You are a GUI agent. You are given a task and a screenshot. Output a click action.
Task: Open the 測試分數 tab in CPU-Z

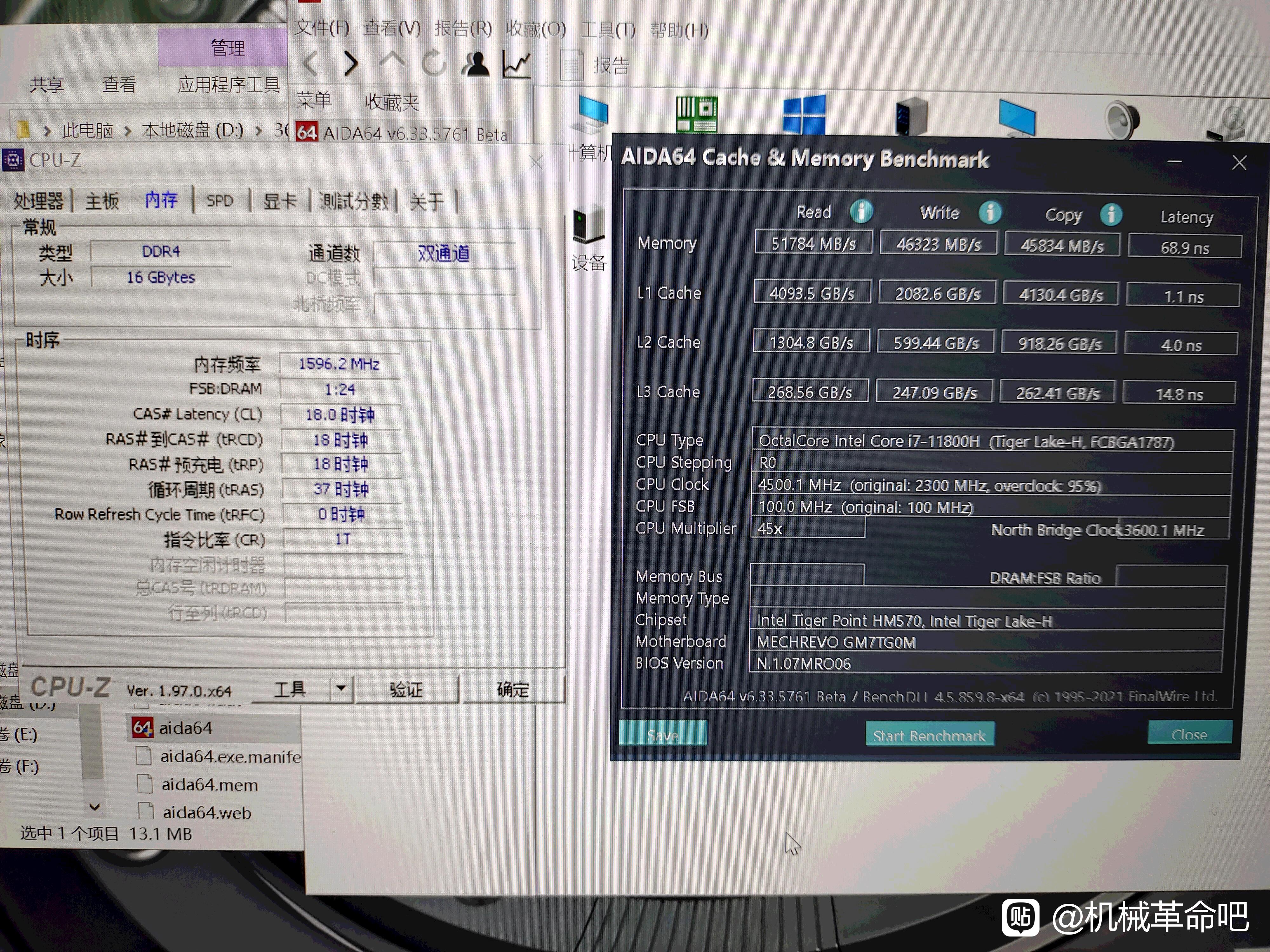[354, 202]
